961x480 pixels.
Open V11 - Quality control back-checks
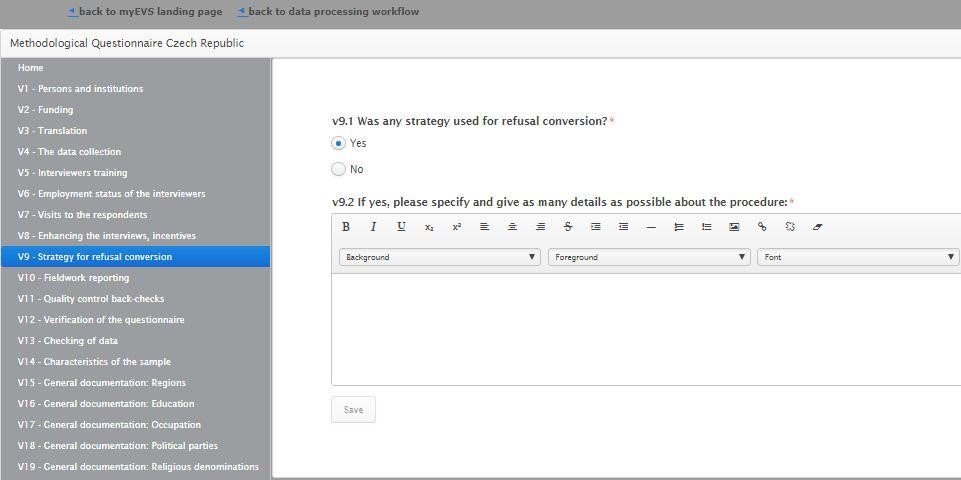[135, 299]
